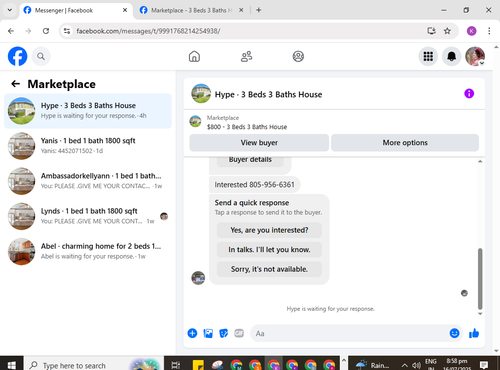The width and height of the screenshot is (500, 370).
Task: Open Task View on the taskbar
Action: [x=176, y=365]
